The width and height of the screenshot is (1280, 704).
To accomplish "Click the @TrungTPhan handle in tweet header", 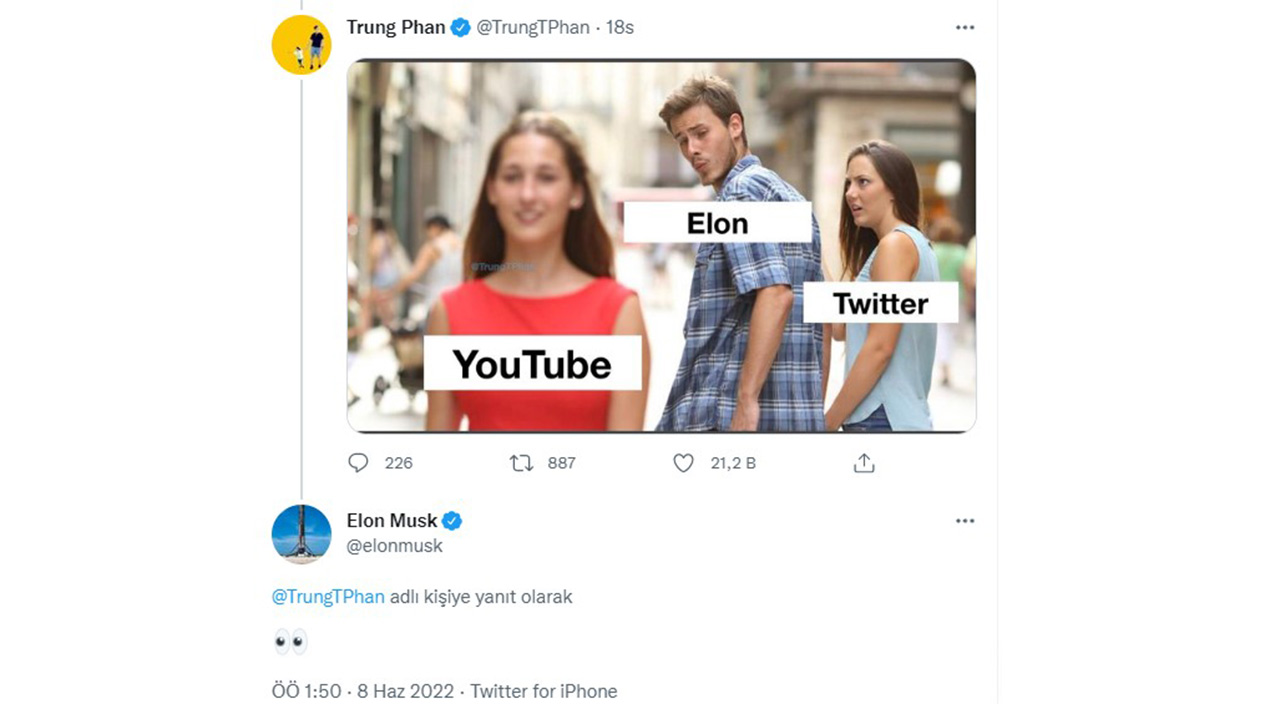I will pos(533,28).
